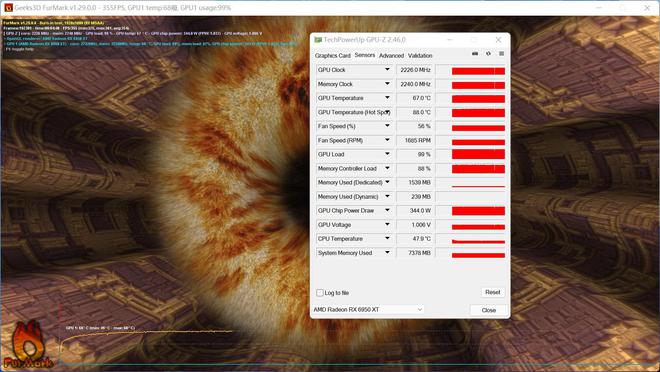Image resolution: width=660 pixels, height=372 pixels.
Task: Click the FurMark GPU temperature graph line
Action: pos(147,332)
